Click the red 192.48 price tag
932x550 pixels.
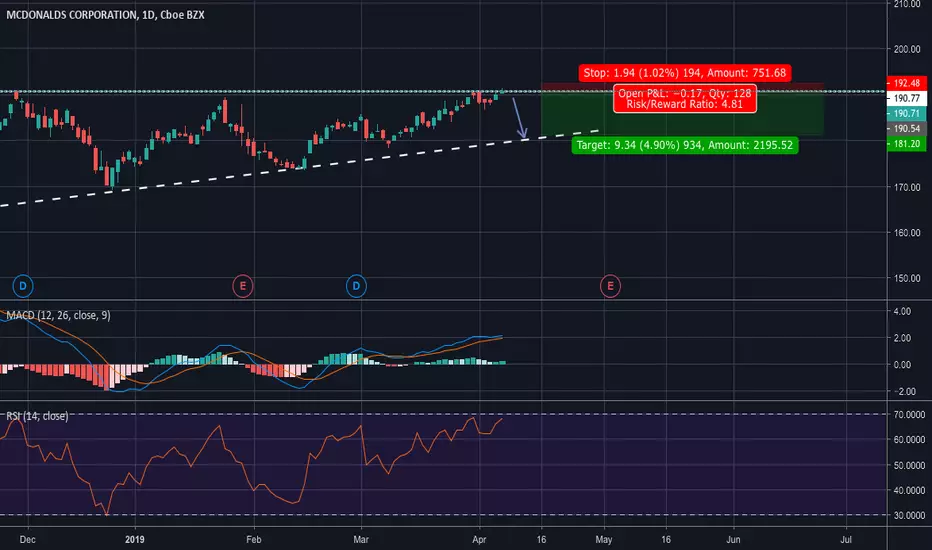point(906,83)
